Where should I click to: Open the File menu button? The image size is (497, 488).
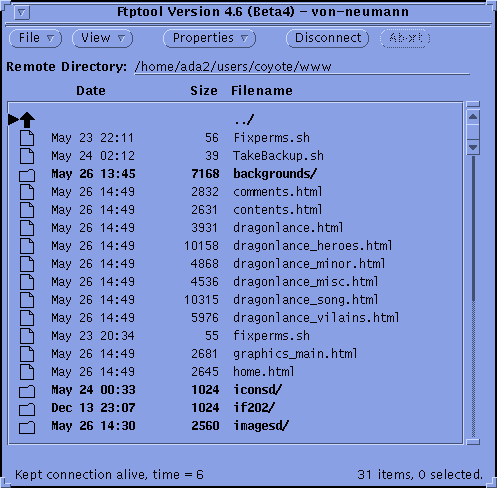click(36, 38)
